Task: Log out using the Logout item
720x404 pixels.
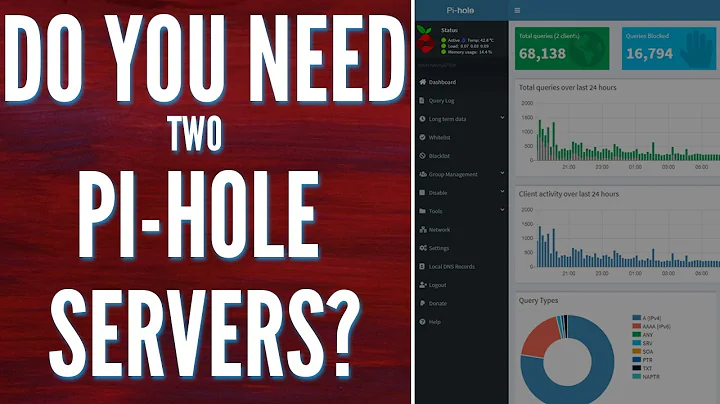Action: click(433, 285)
